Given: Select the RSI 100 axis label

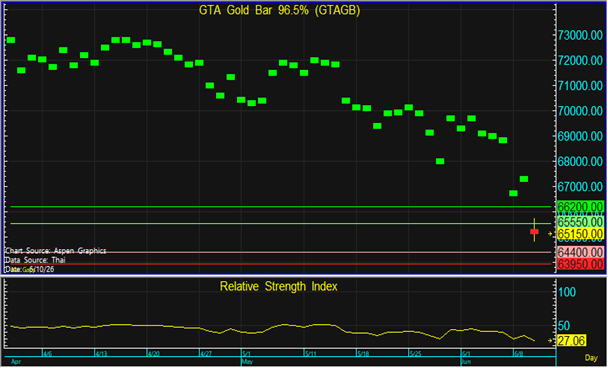Looking at the screenshot, I should coord(567,292).
